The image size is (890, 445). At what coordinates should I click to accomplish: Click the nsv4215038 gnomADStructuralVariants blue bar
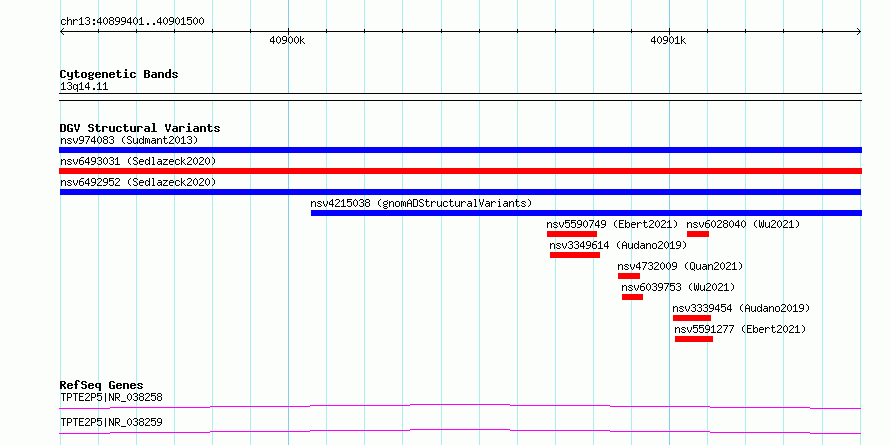pos(586,213)
